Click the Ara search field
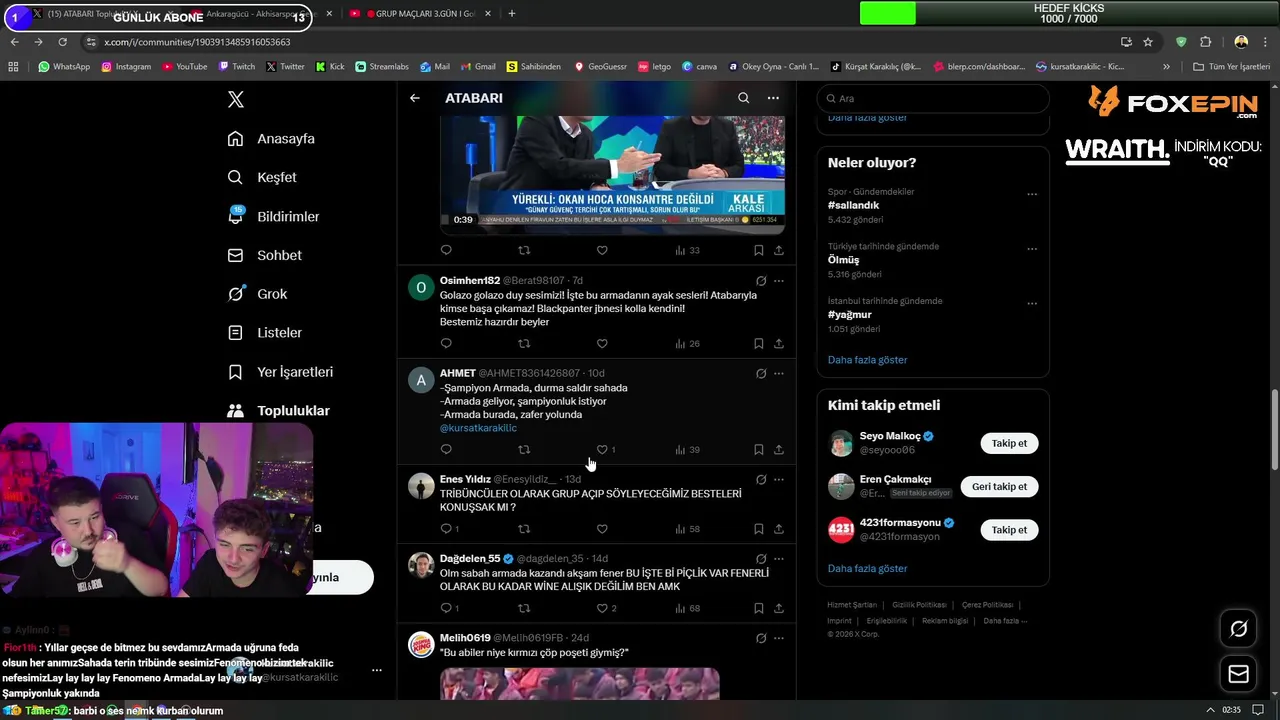 click(933, 99)
